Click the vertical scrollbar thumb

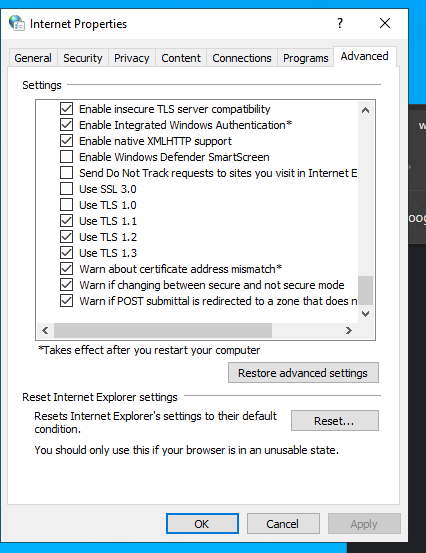pos(365,290)
